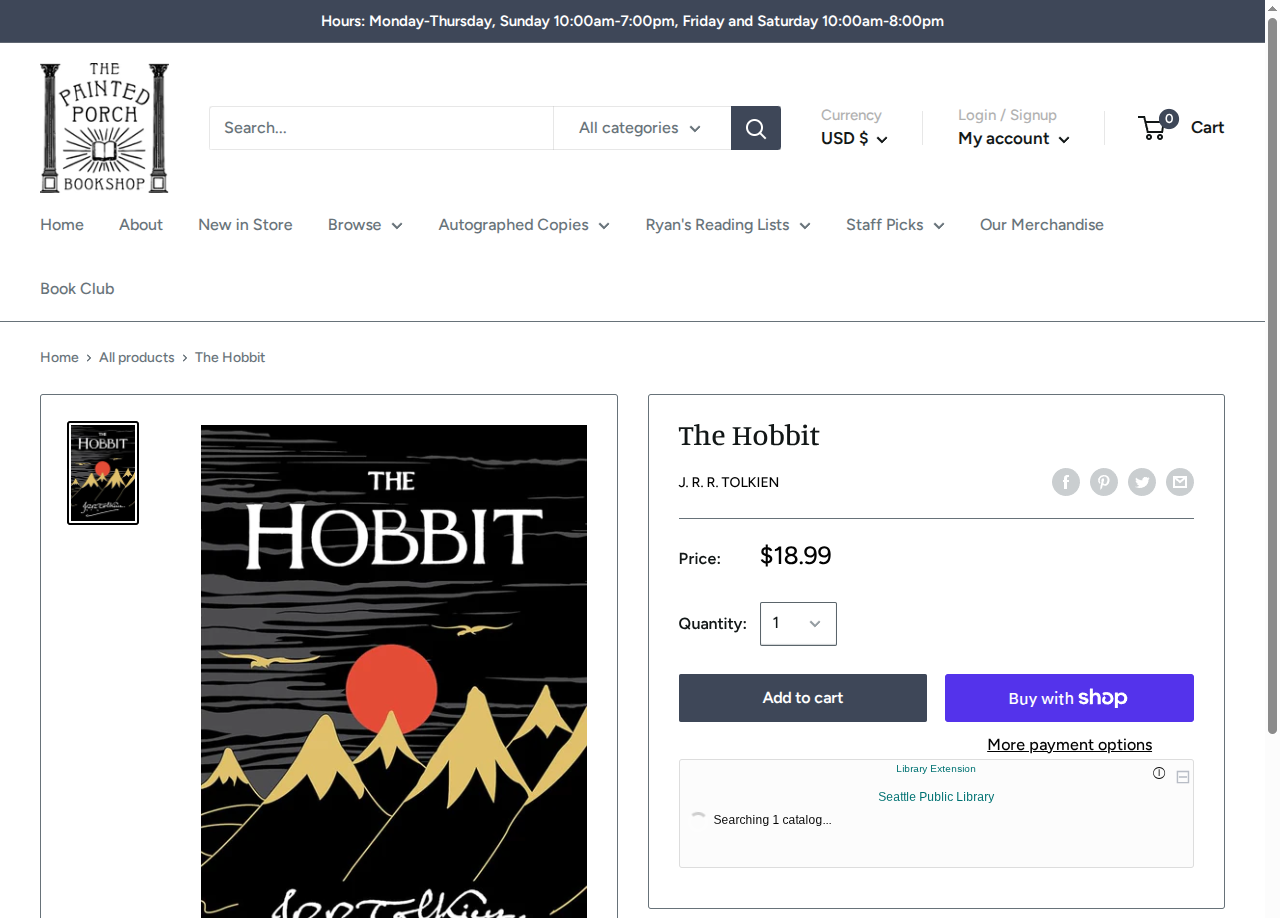
Task: Open Seattle Public Library link
Action: tap(936, 797)
